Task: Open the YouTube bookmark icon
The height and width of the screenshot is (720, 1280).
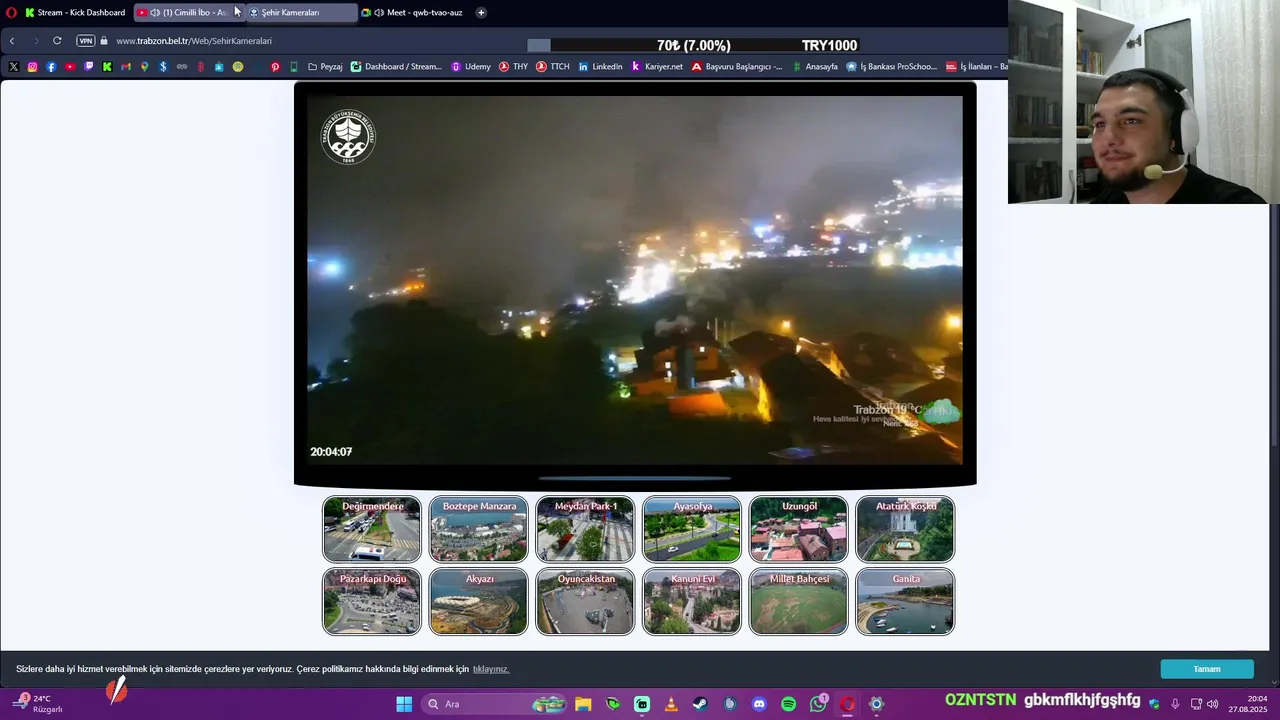Action: 70,67
